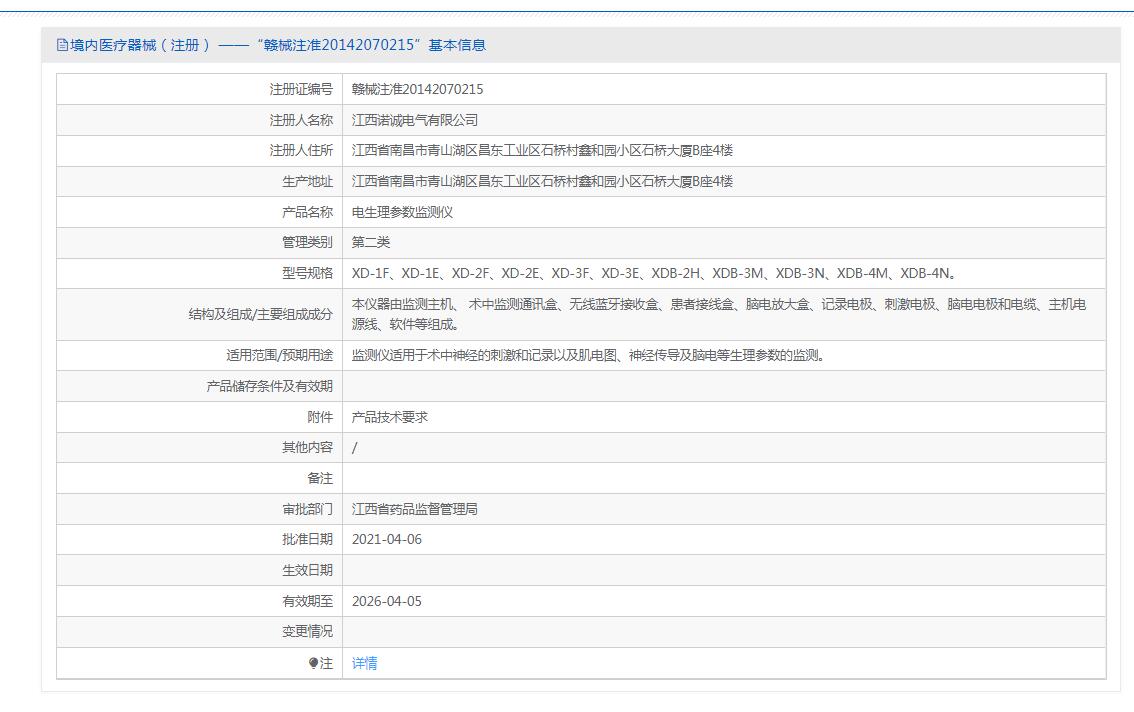Select expiry date 2026-04-05
This screenshot has width=1134, height=712.
[x=386, y=601]
